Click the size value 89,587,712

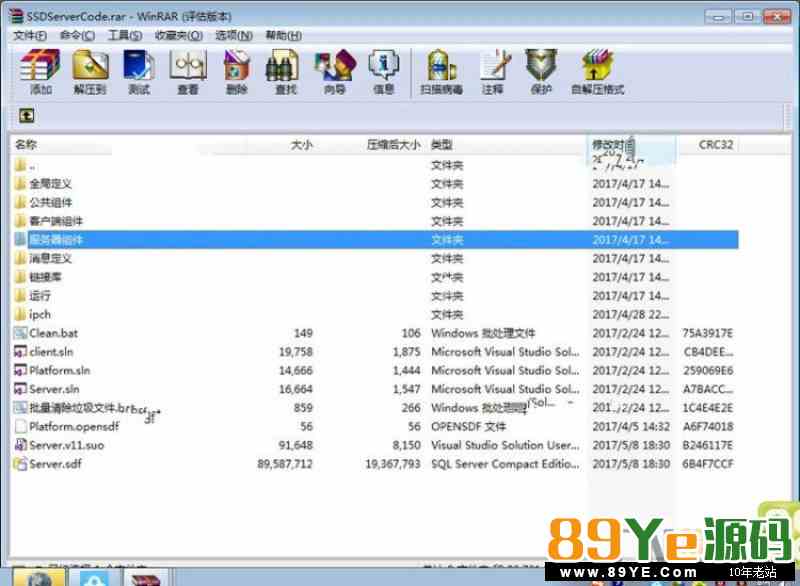click(x=285, y=464)
